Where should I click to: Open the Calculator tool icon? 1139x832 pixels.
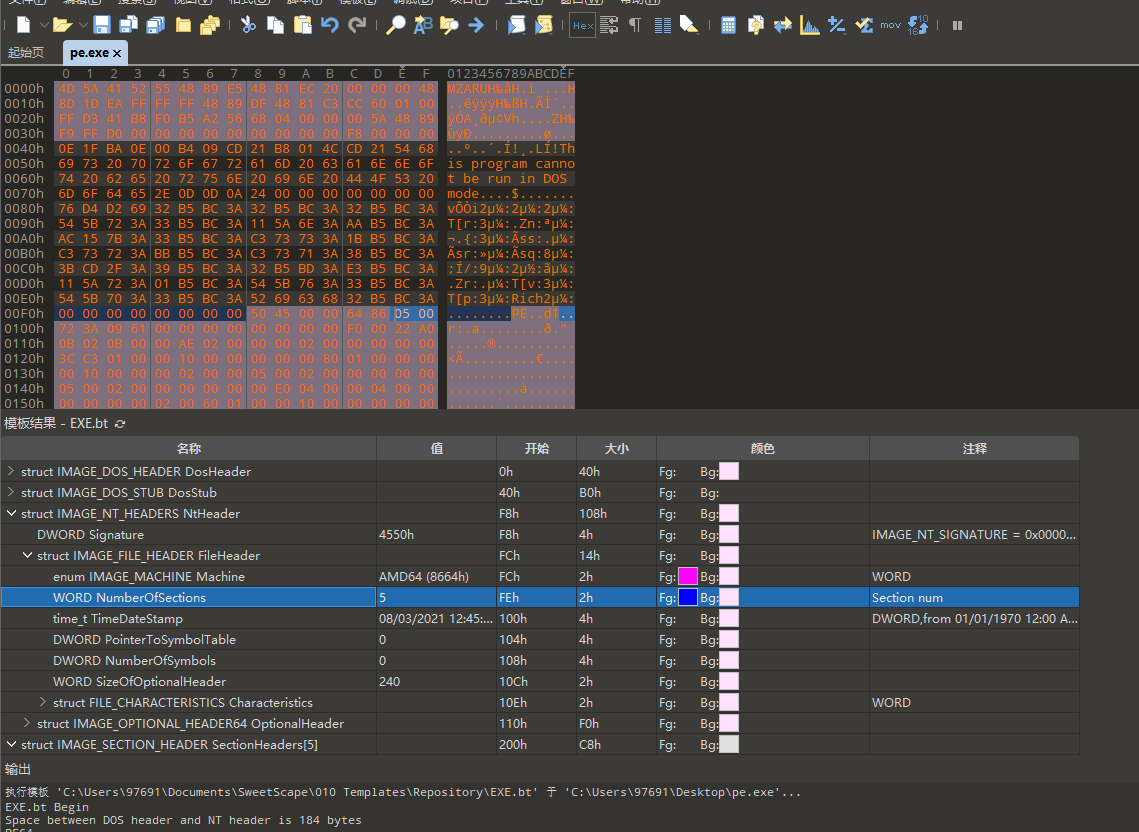point(728,25)
